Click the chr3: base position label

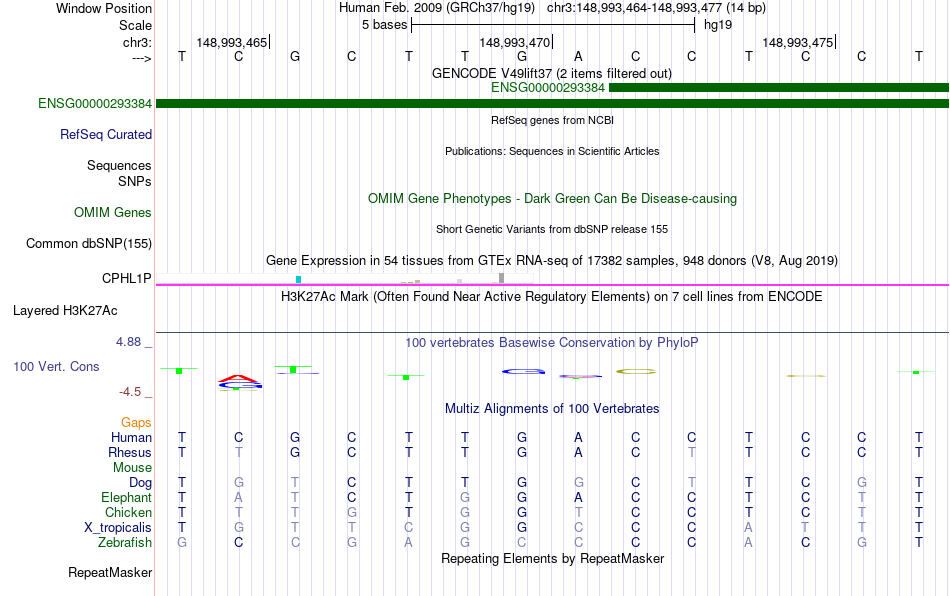click(x=137, y=42)
